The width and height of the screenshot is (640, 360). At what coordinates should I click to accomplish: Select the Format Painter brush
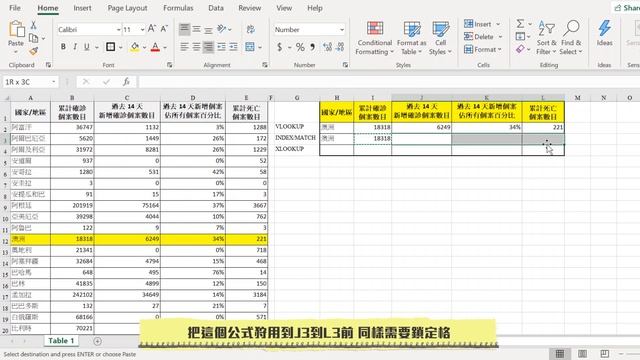click(x=33, y=51)
